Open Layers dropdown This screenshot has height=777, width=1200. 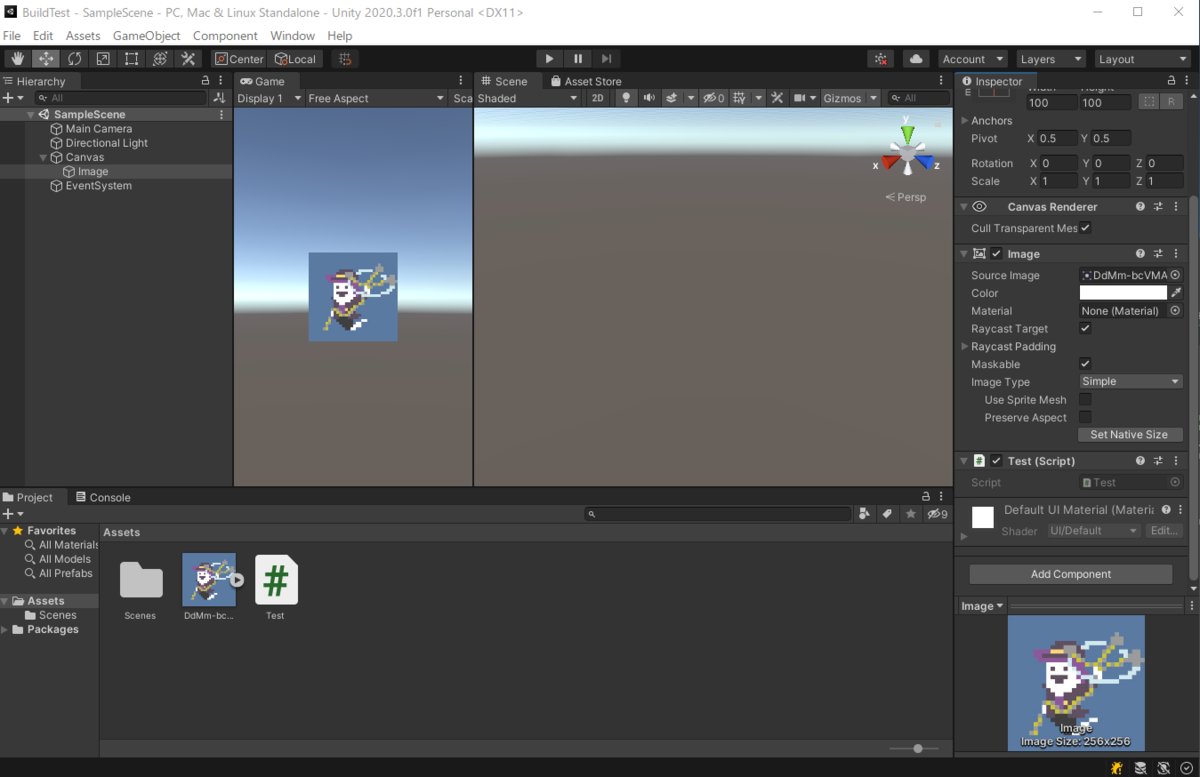pyautogui.click(x=1050, y=59)
